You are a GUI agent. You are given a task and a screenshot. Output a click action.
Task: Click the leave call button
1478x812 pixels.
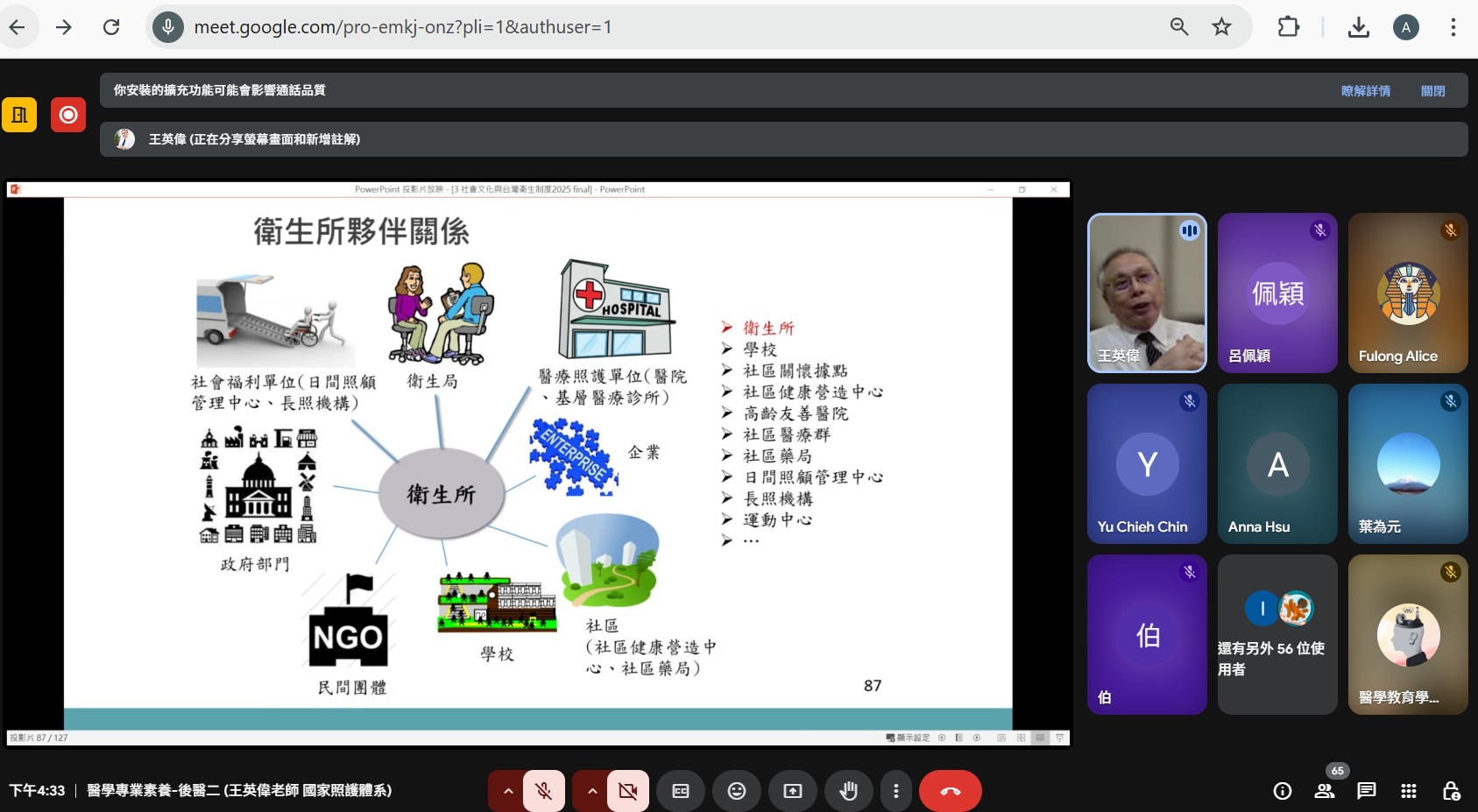pyautogui.click(x=950, y=791)
